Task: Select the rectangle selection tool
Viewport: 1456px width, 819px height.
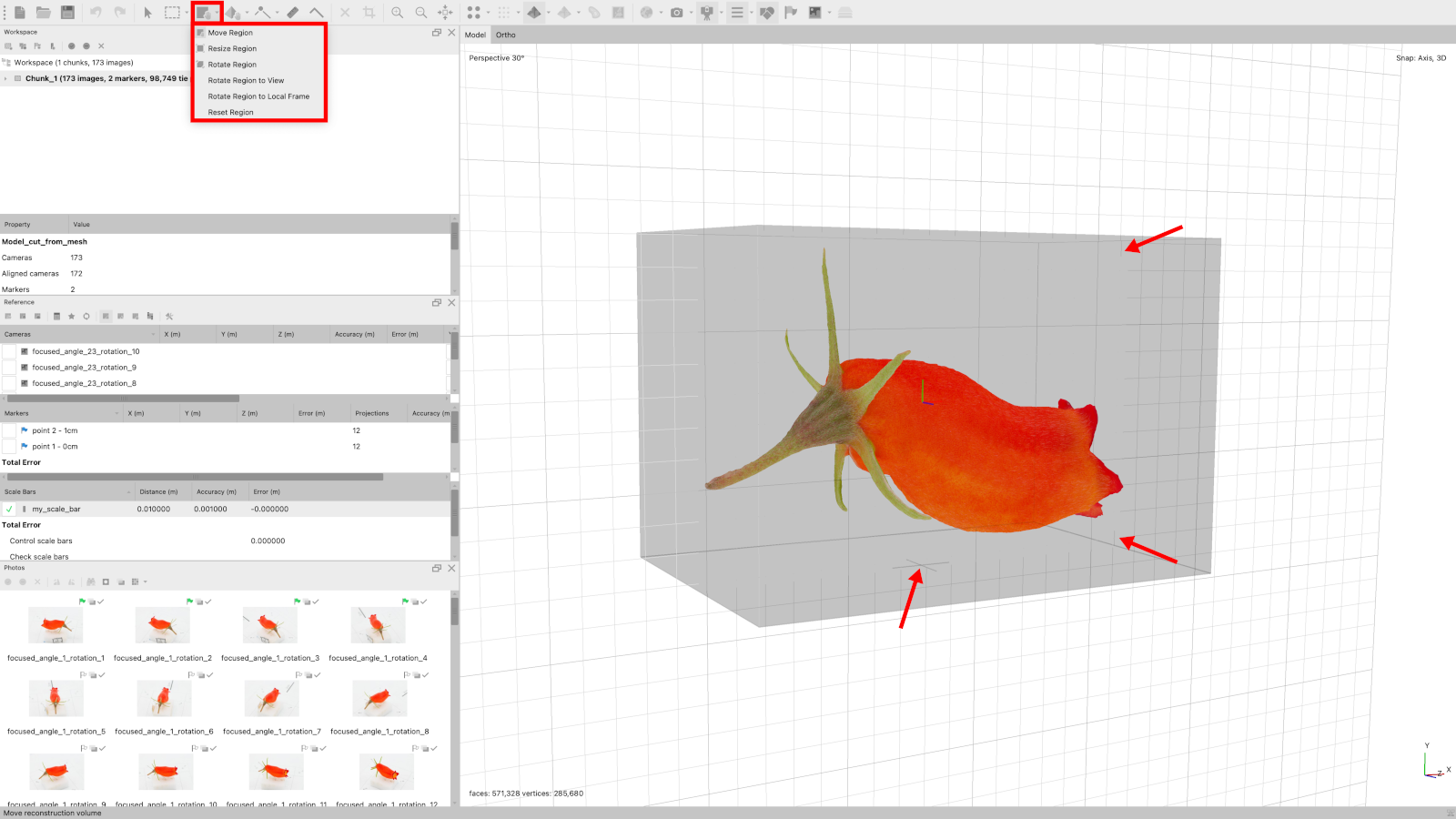Action: tap(172, 13)
